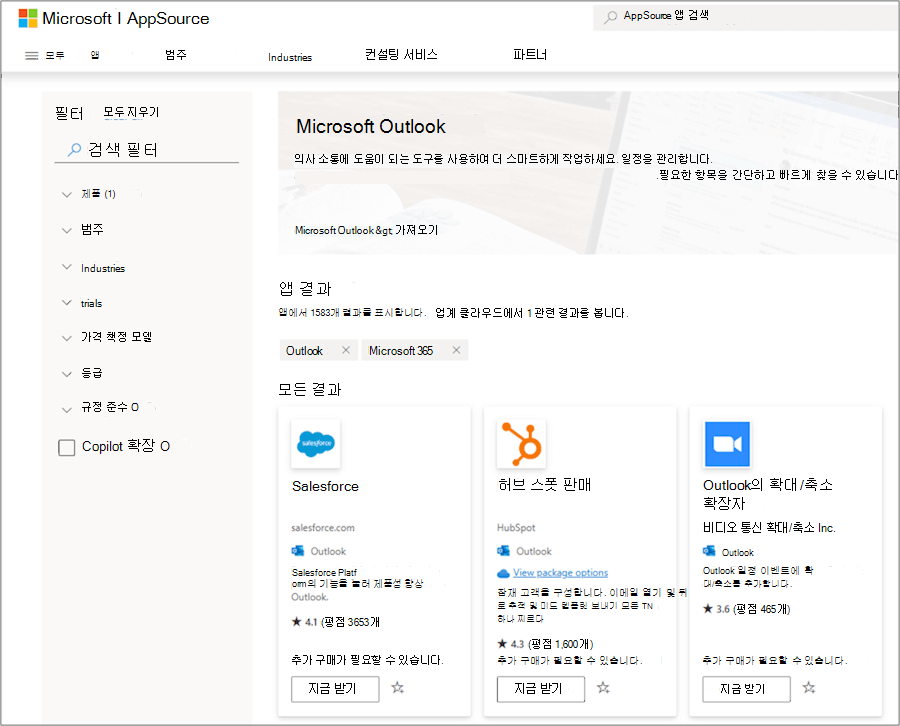900x726 pixels.
Task: Click the AppSource brand text
Action: (x=168, y=18)
